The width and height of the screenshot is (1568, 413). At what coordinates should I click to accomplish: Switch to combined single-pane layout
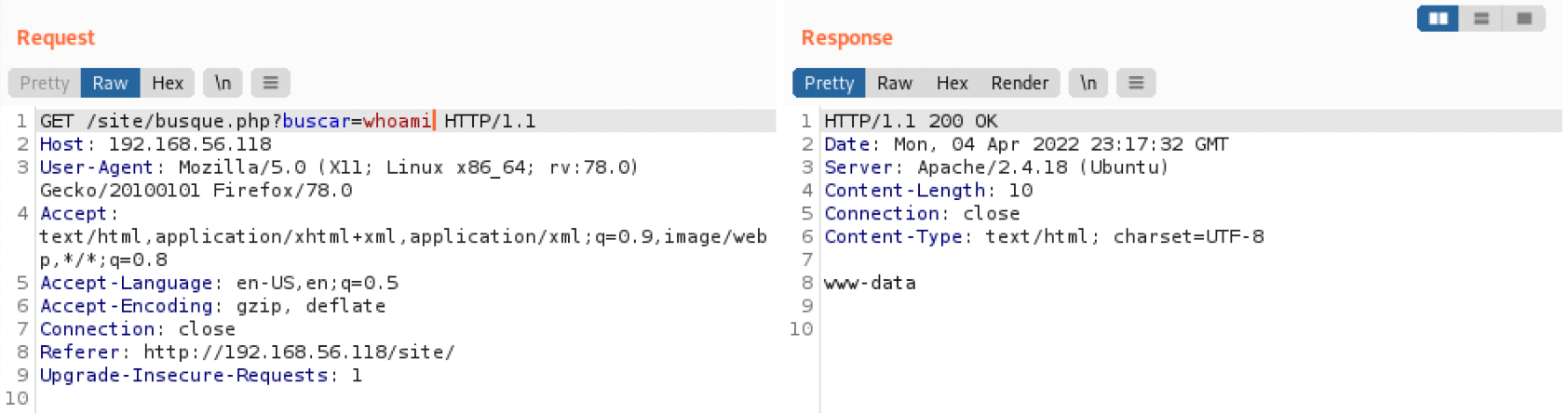pyautogui.click(x=1523, y=19)
